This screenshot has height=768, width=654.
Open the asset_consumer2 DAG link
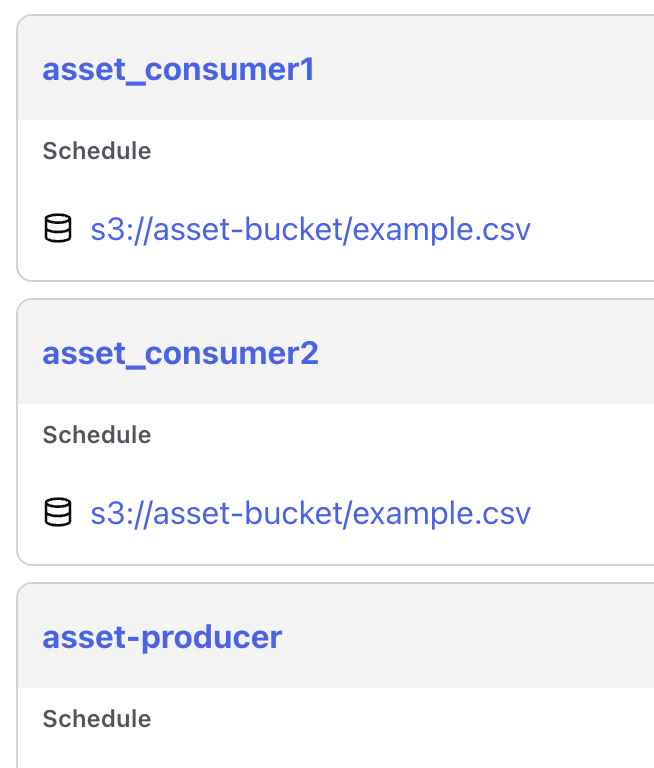[x=180, y=354]
